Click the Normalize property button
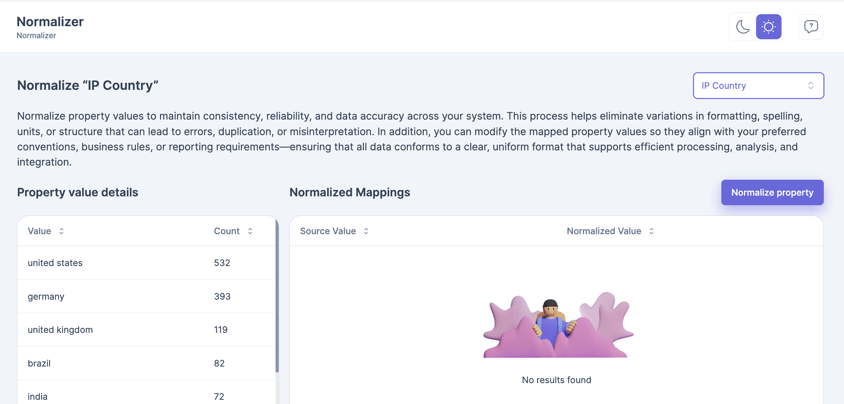The height and width of the screenshot is (404, 844). coord(772,193)
